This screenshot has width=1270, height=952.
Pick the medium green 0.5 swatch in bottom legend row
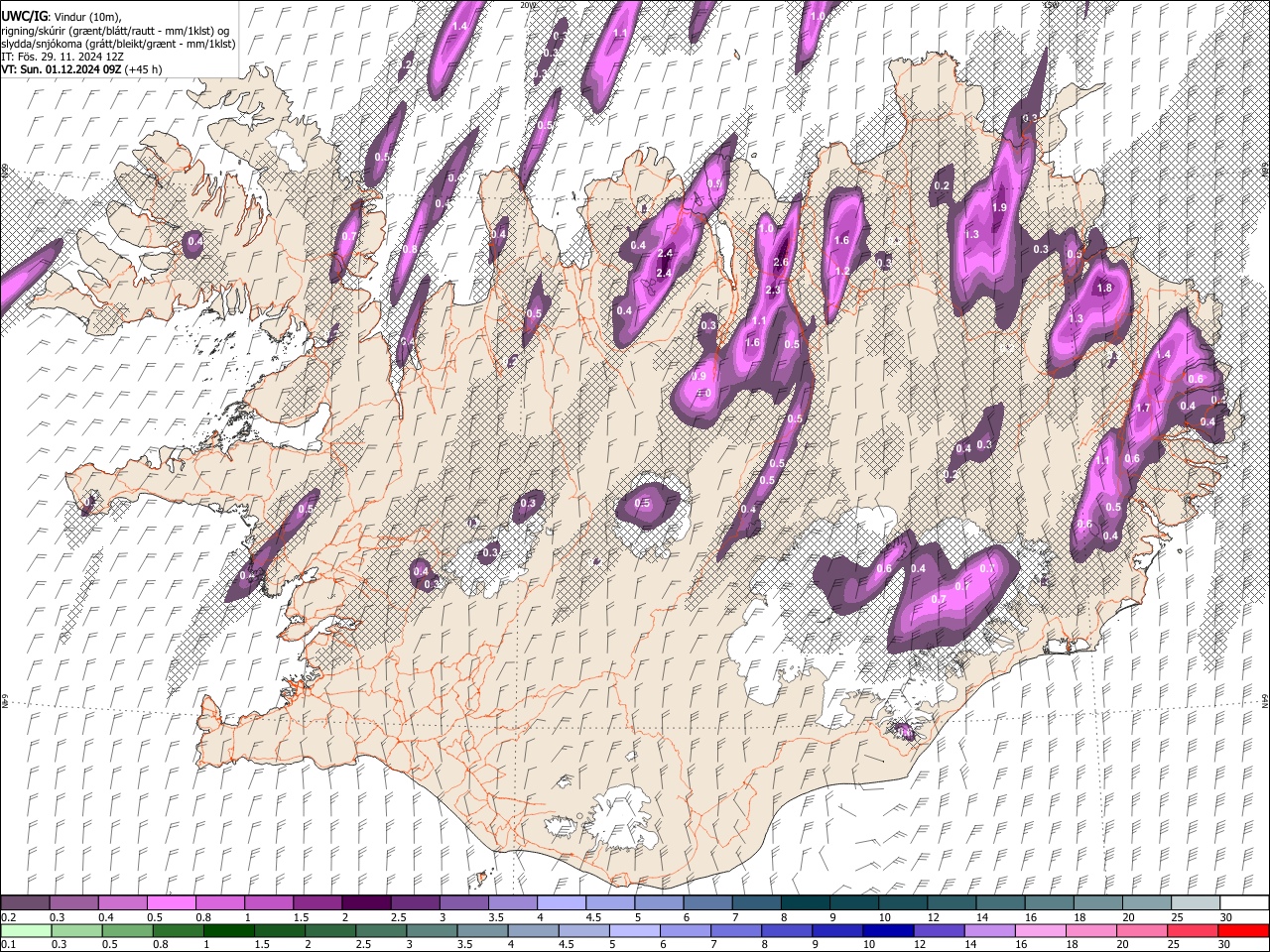pos(127,931)
